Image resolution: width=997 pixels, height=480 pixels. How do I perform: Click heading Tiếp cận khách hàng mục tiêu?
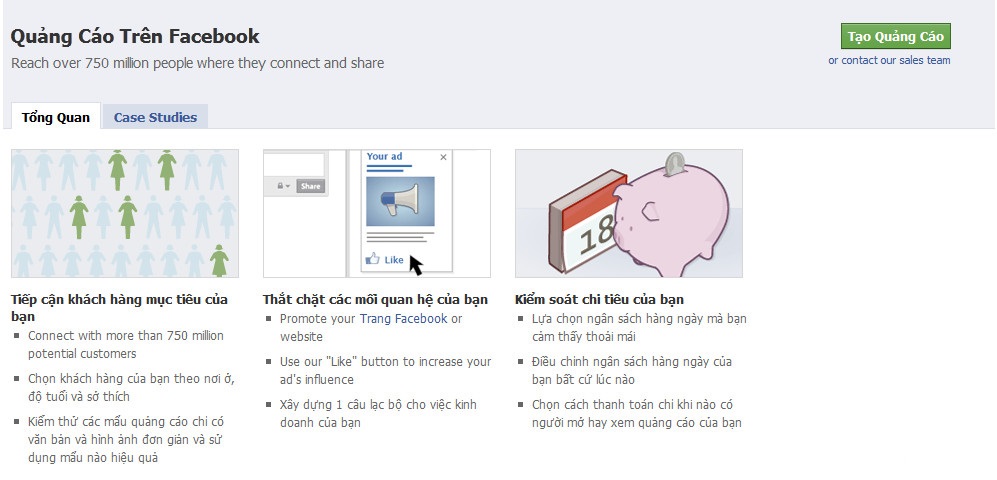[x=120, y=308]
